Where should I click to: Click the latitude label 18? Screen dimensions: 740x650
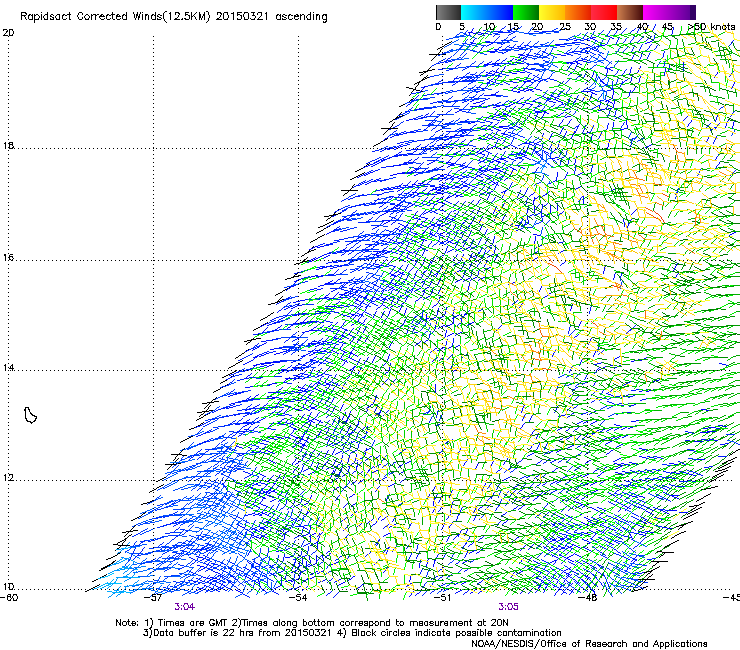8,145
